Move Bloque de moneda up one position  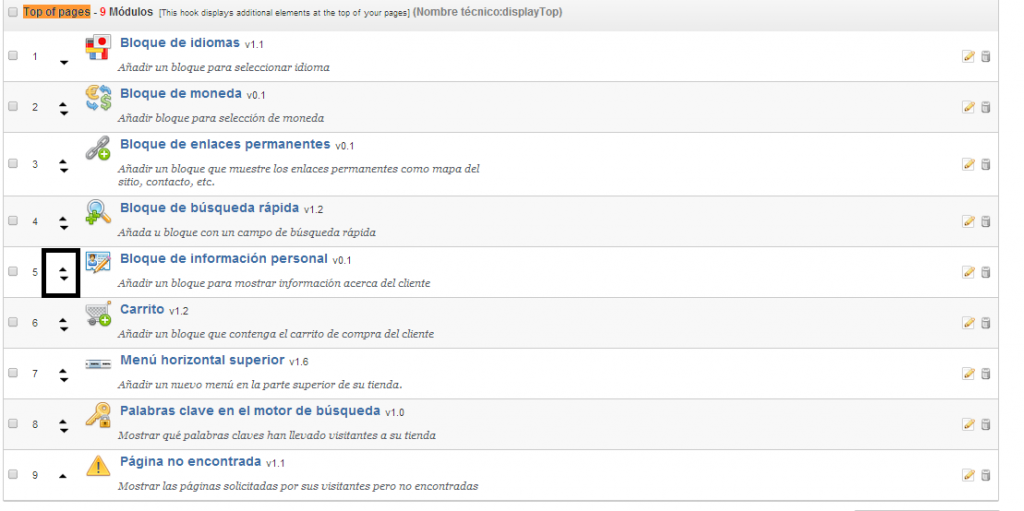point(64,102)
